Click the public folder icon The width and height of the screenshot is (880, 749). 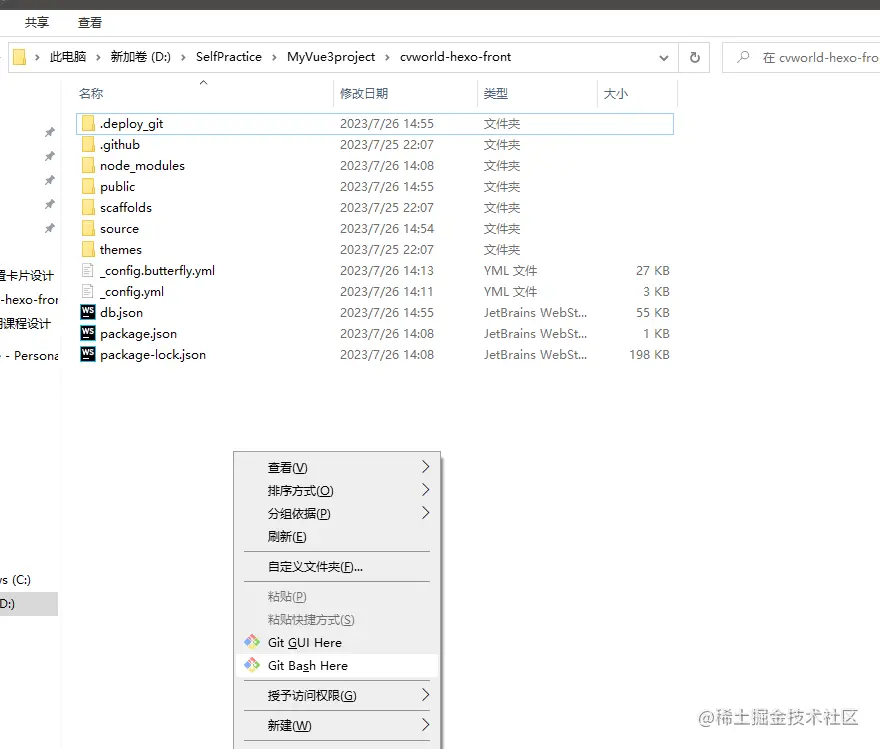[88, 186]
